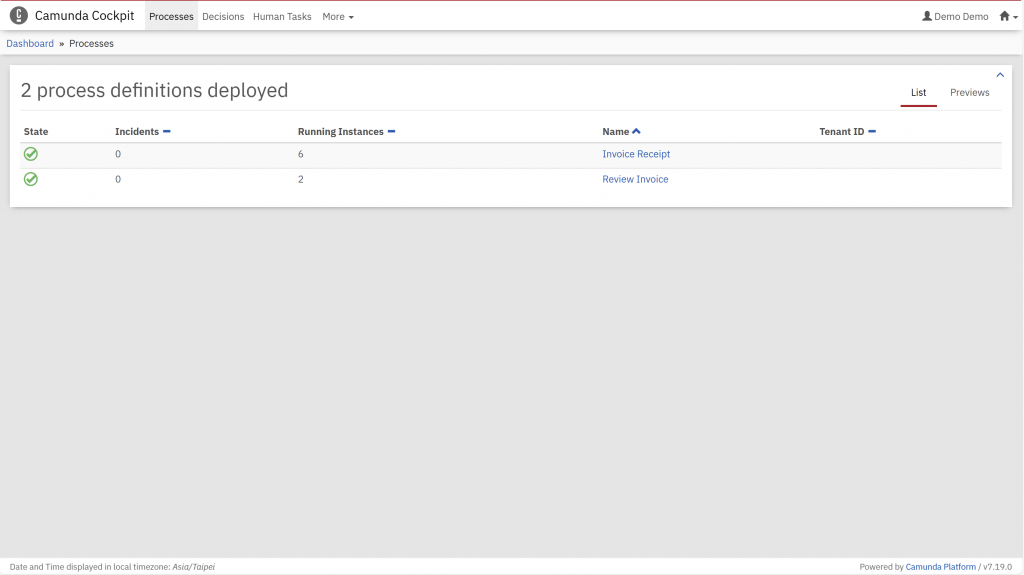Click the Name column header
This screenshot has width=1024, height=575.
click(x=615, y=131)
